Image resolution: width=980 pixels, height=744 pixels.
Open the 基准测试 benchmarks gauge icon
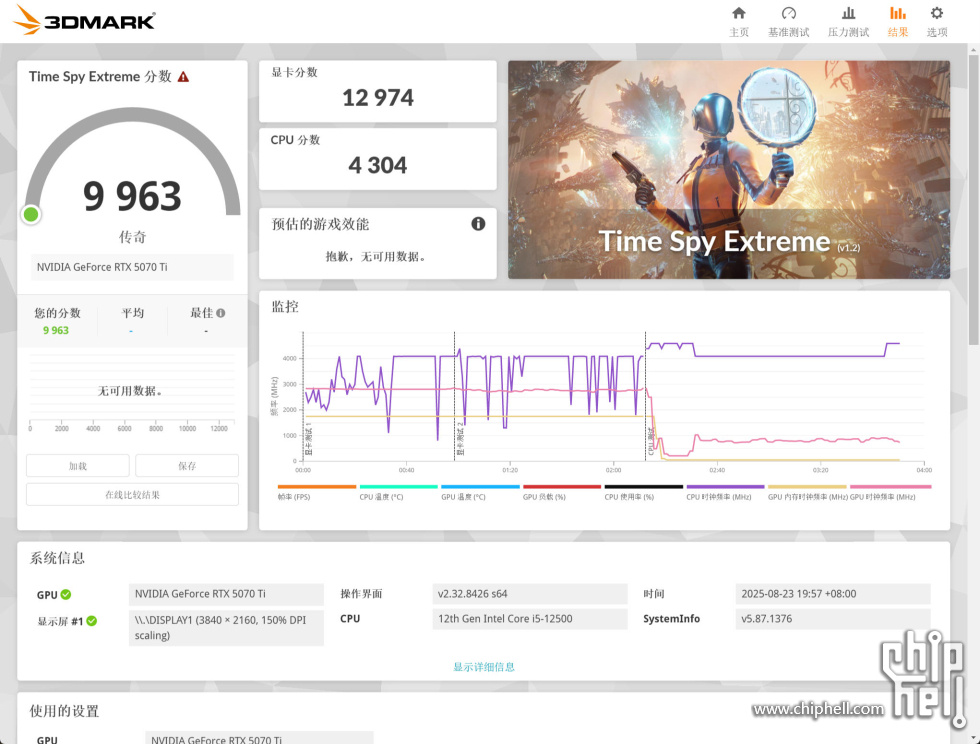pos(789,13)
